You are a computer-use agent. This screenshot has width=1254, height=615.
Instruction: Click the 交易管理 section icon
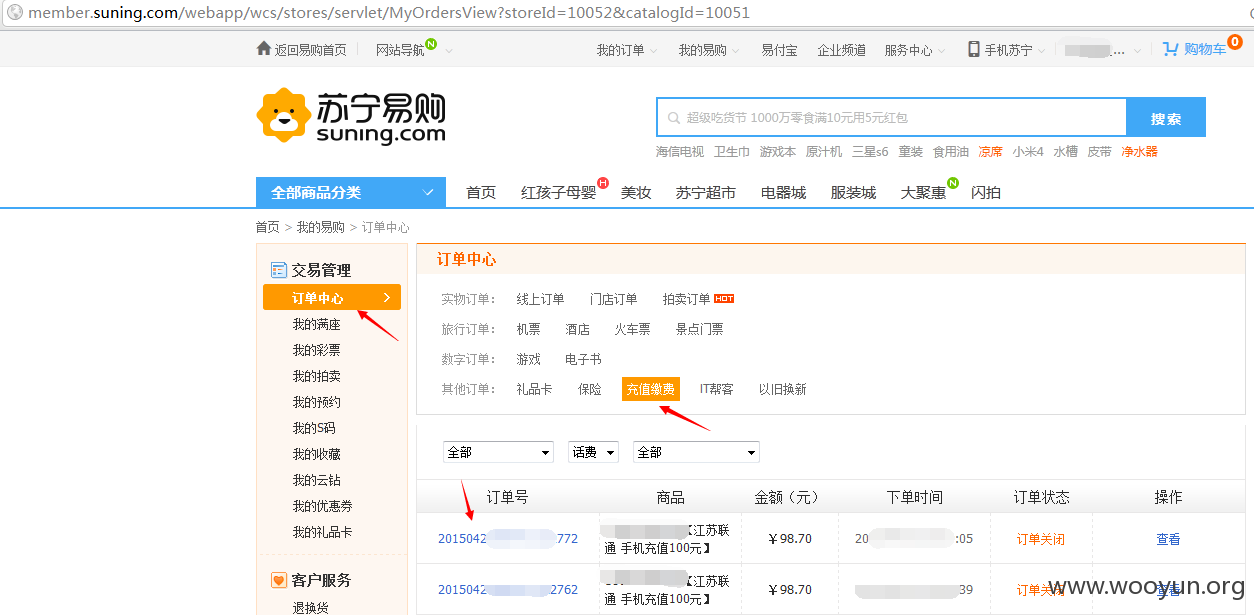(x=279, y=270)
